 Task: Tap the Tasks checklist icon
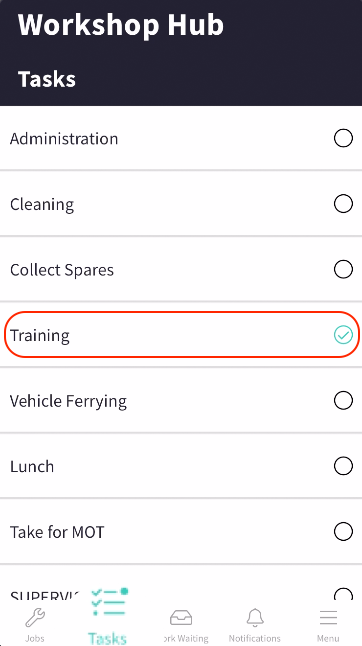(109, 602)
